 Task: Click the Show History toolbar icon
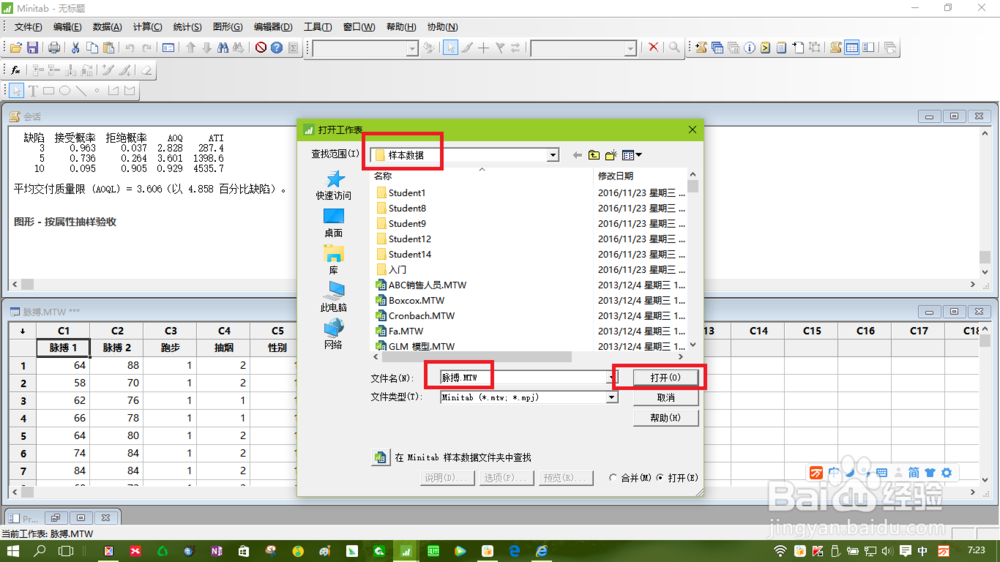(x=765, y=48)
